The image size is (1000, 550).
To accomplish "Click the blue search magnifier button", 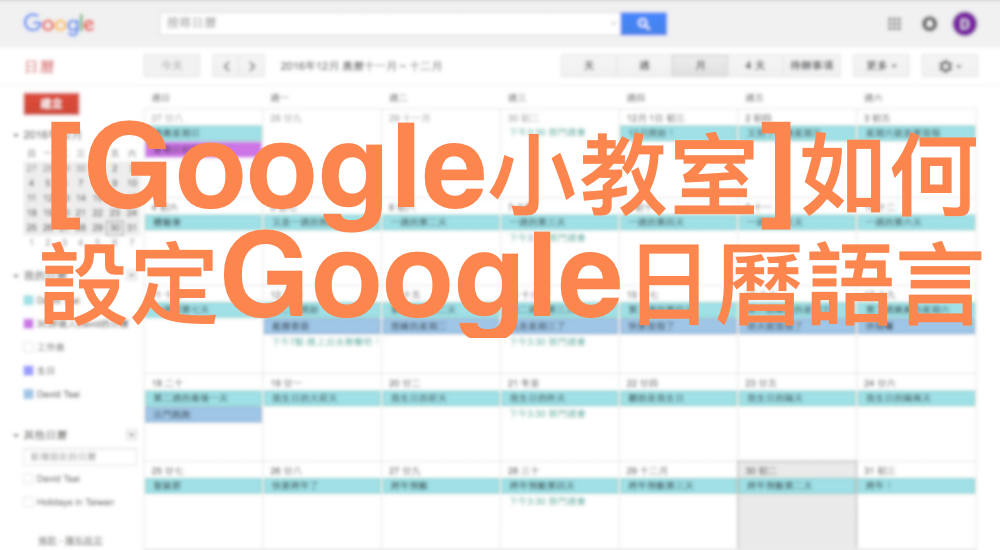I will click(x=643, y=24).
